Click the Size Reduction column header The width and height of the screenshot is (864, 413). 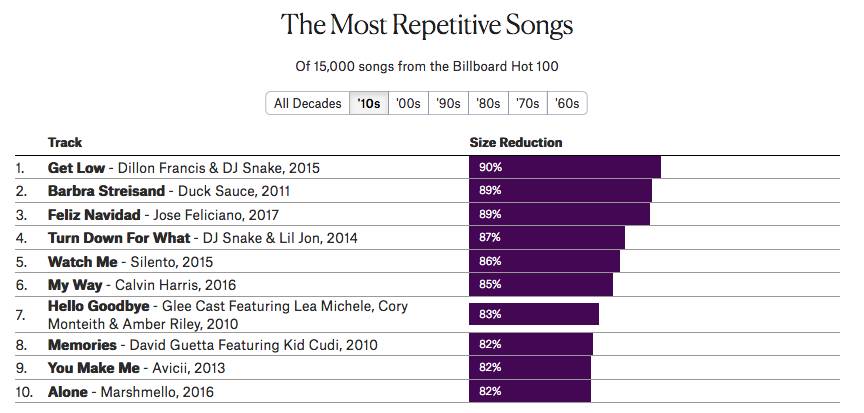coord(515,142)
